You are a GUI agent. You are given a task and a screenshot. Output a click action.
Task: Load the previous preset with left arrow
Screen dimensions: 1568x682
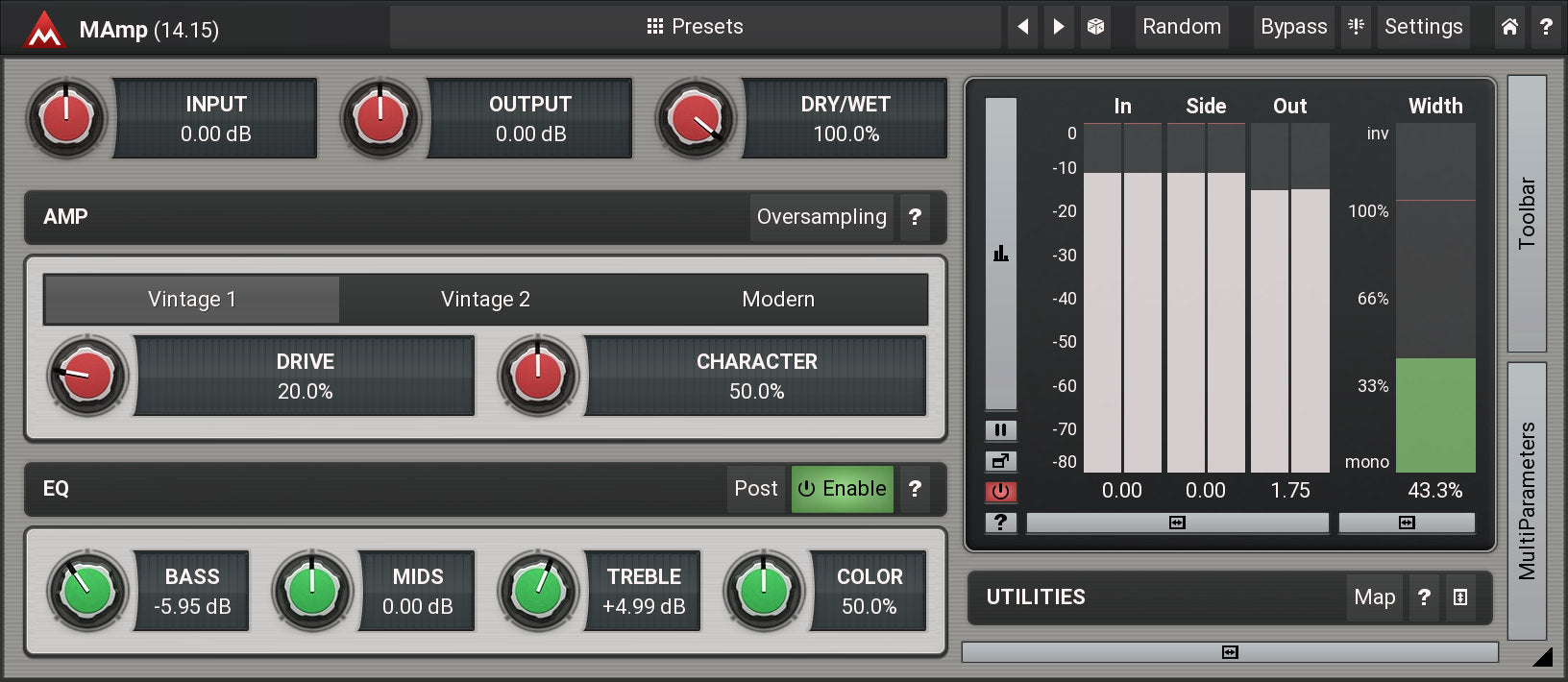pos(1023,27)
